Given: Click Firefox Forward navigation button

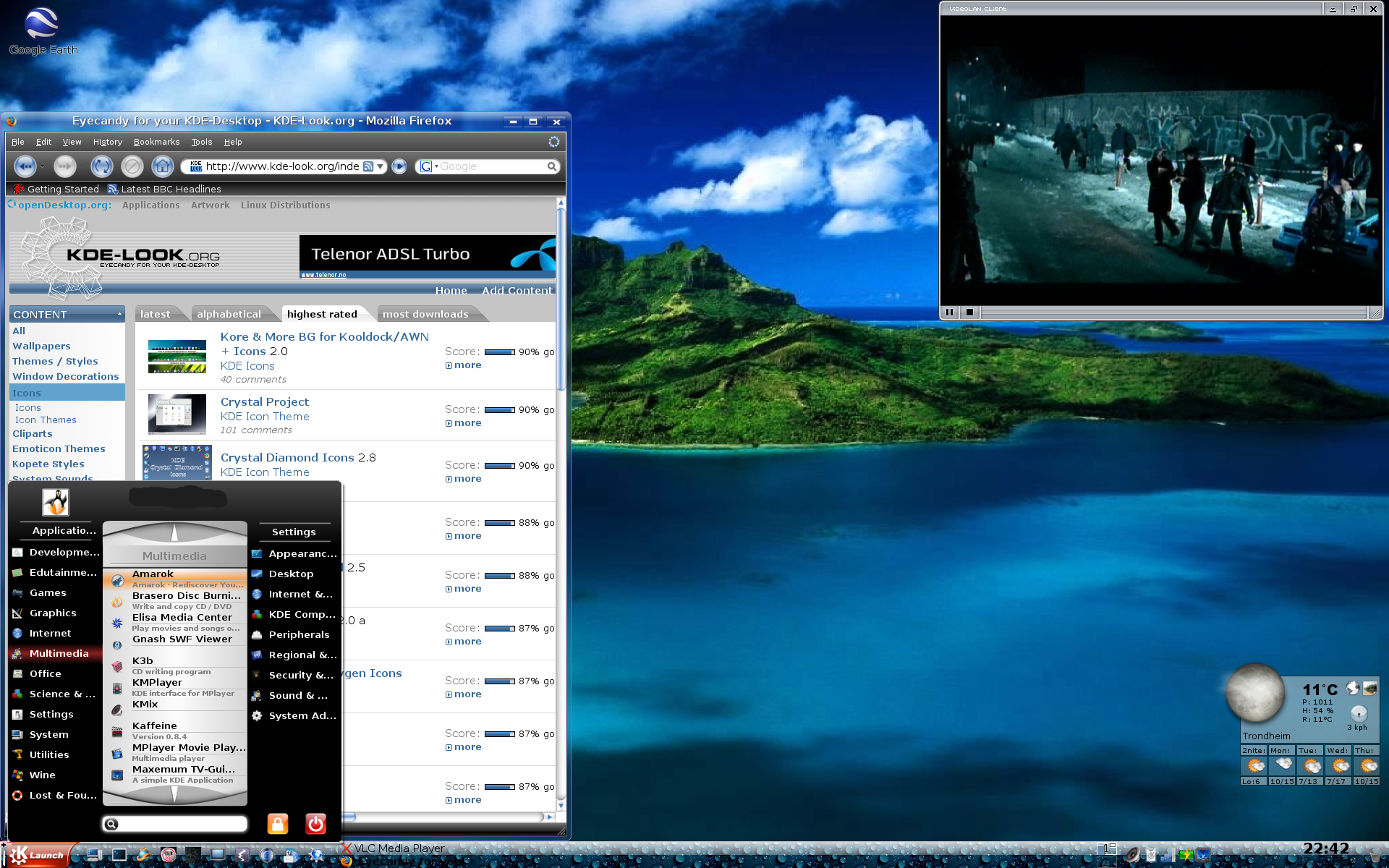Looking at the screenshot, I should (x=65, y=166).
